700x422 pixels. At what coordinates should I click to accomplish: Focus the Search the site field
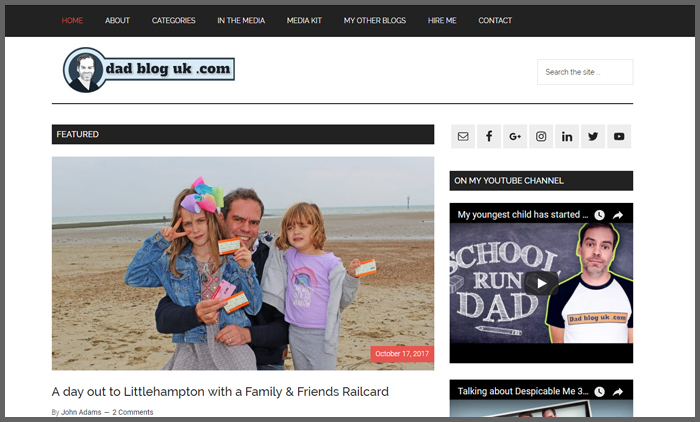(585, 72)
